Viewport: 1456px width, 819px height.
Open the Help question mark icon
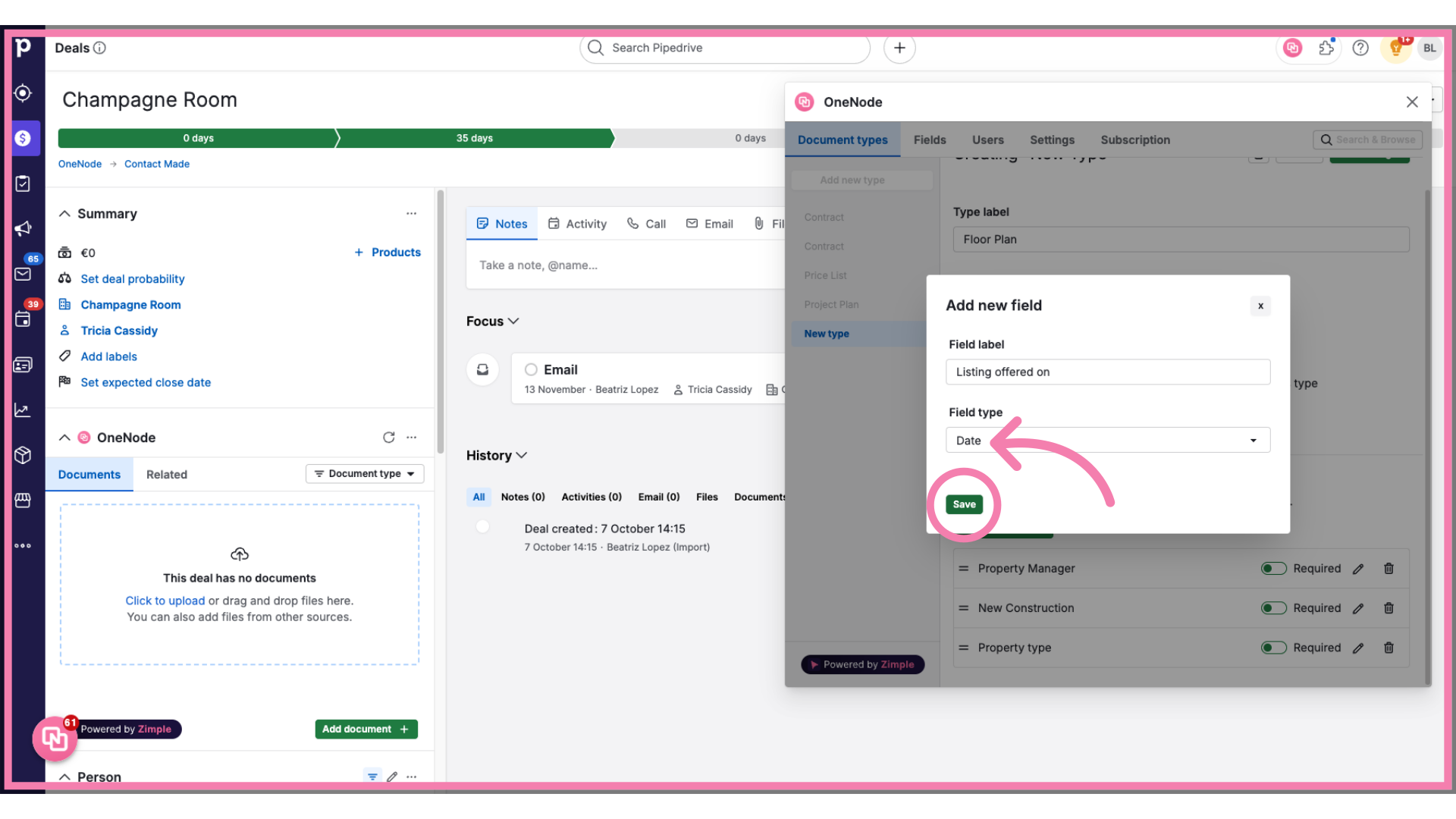1360,48
